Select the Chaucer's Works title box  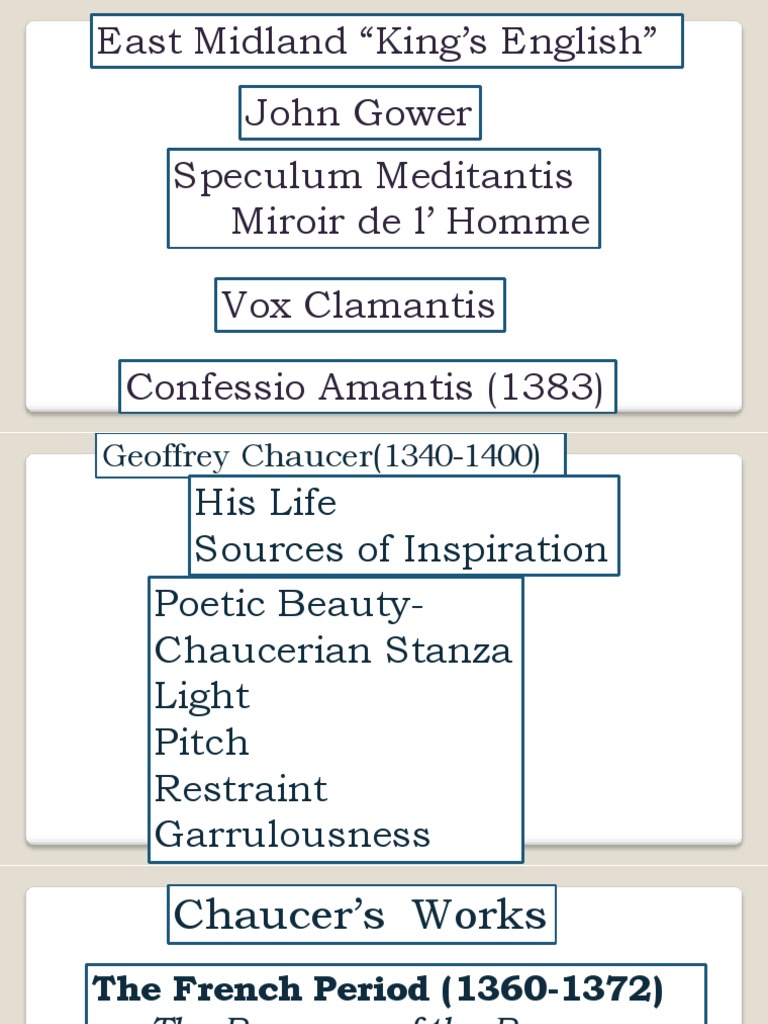[360, 915]
